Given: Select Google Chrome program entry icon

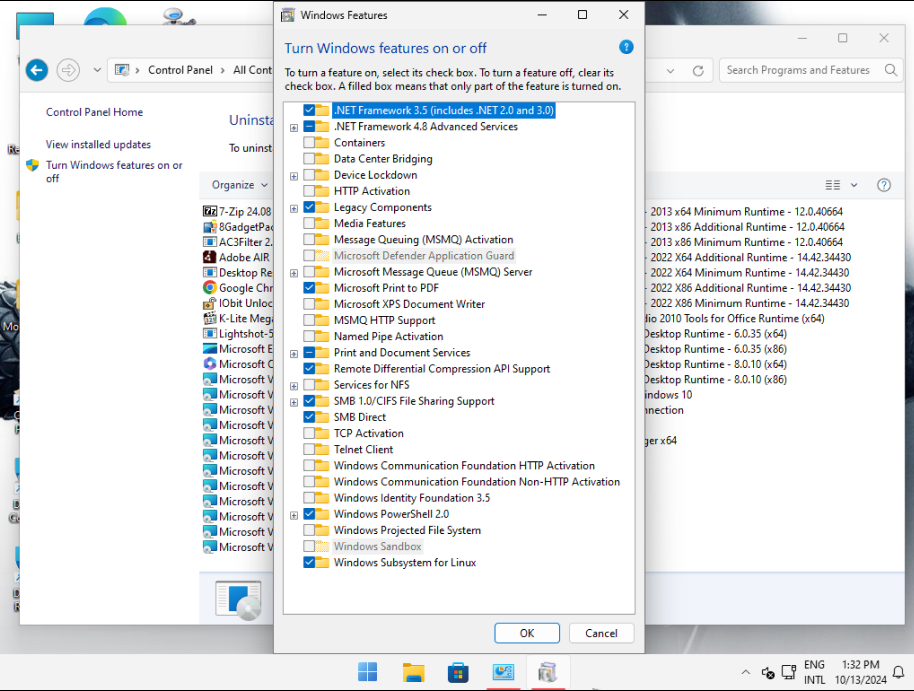Looking at the screenshot, I should tap(209, 287).
